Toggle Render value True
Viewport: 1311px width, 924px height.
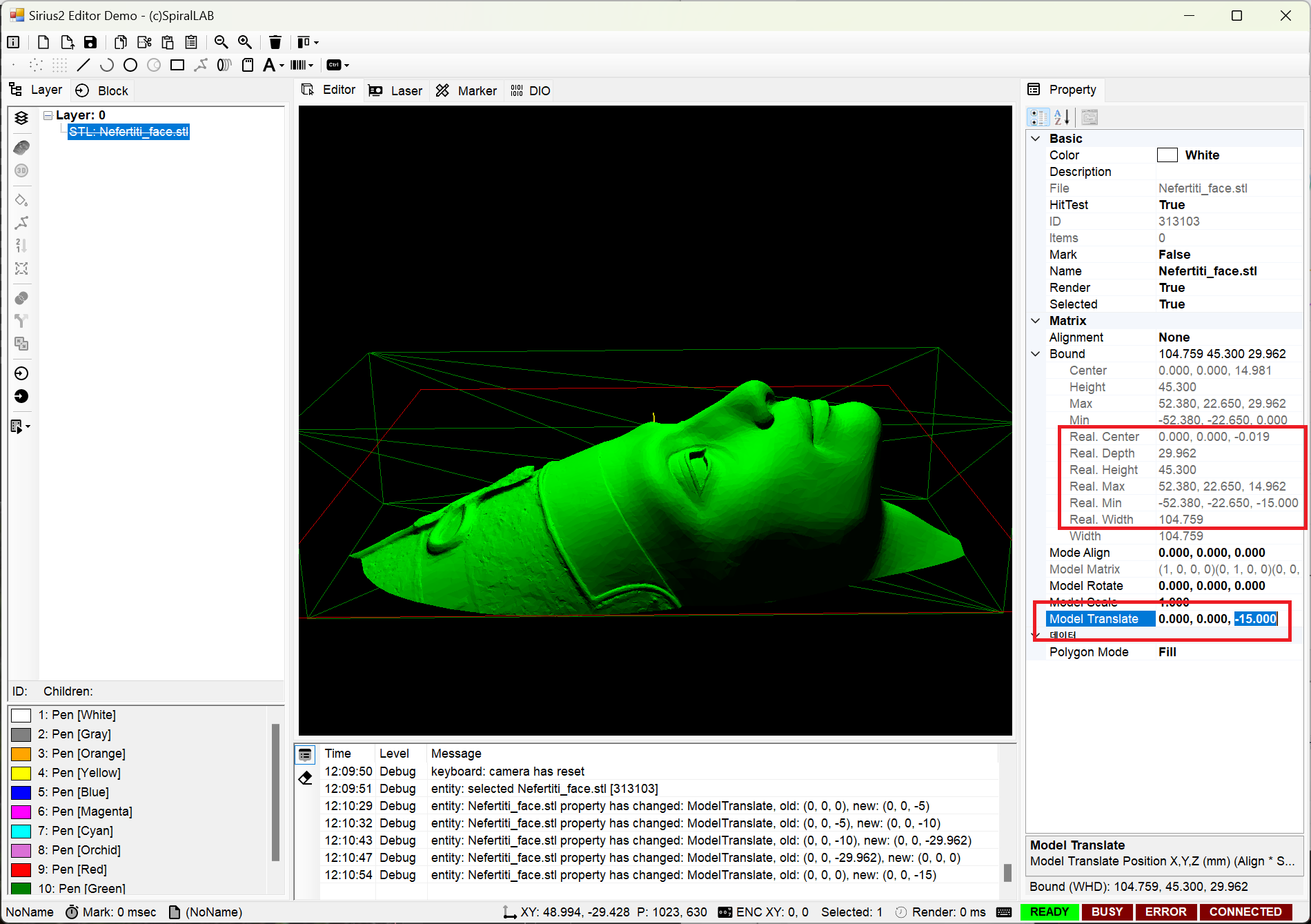click(x=1229, y=288)
